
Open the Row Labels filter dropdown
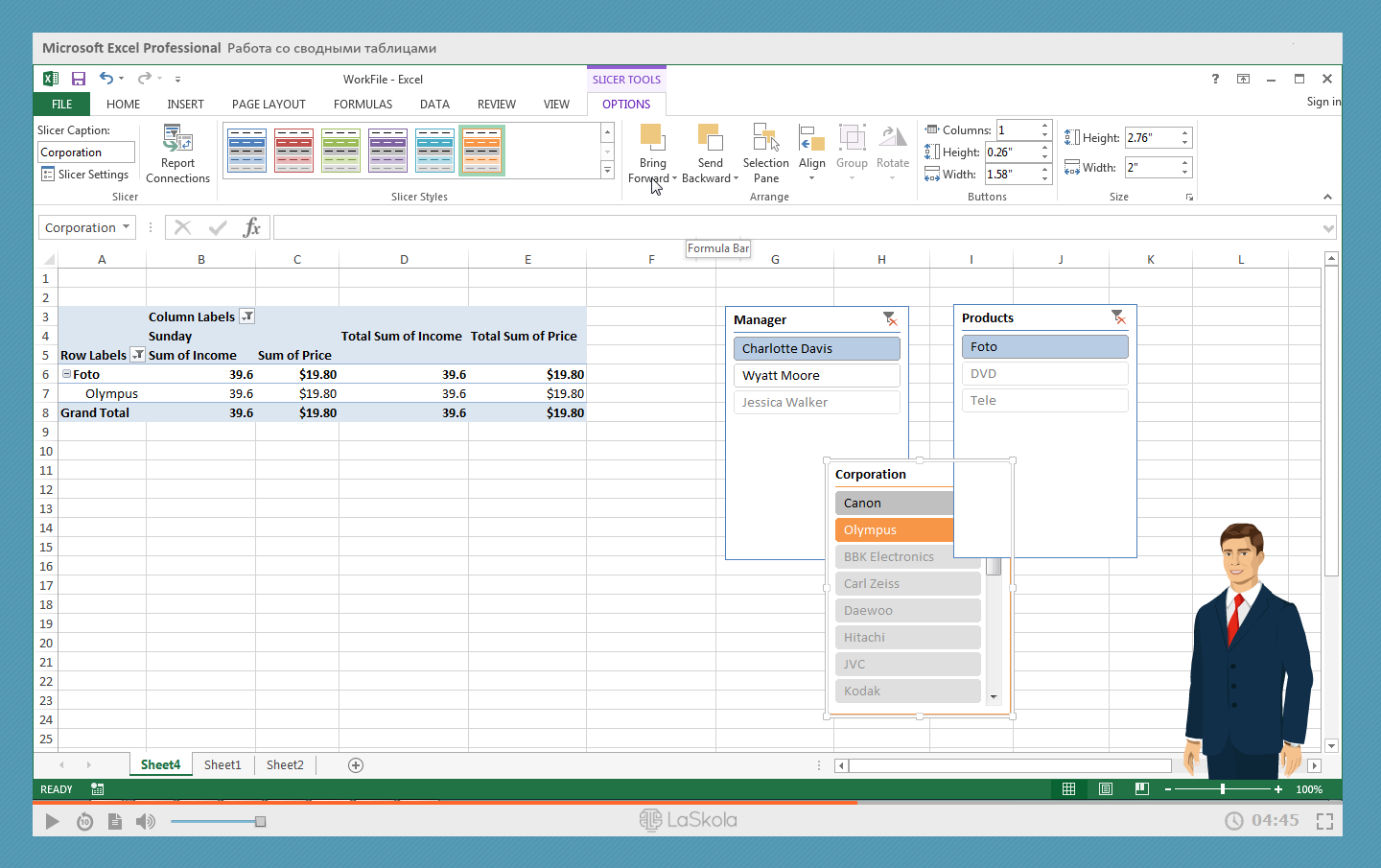tap(138, 355)
